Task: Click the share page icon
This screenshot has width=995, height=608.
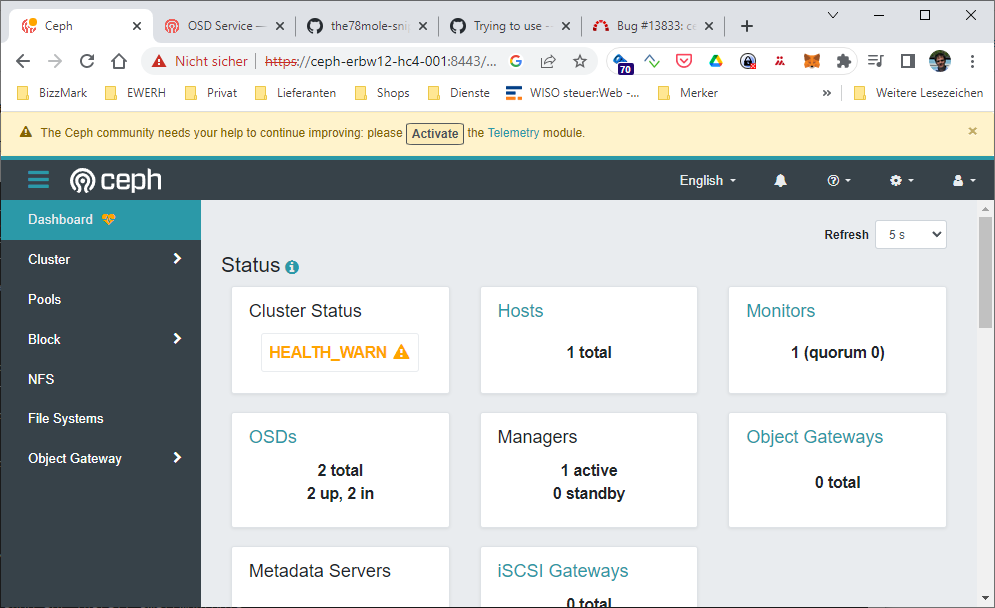Action: [548, 61]
